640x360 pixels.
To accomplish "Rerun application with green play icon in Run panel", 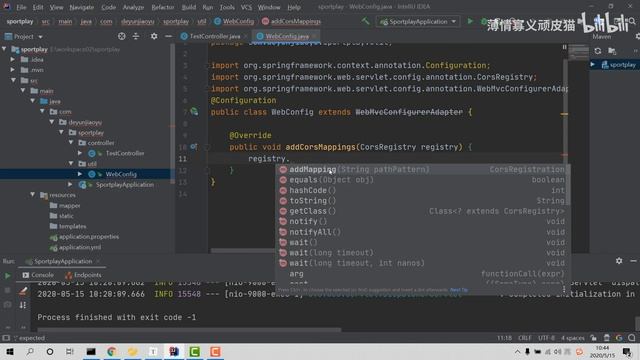I will 7,276.
